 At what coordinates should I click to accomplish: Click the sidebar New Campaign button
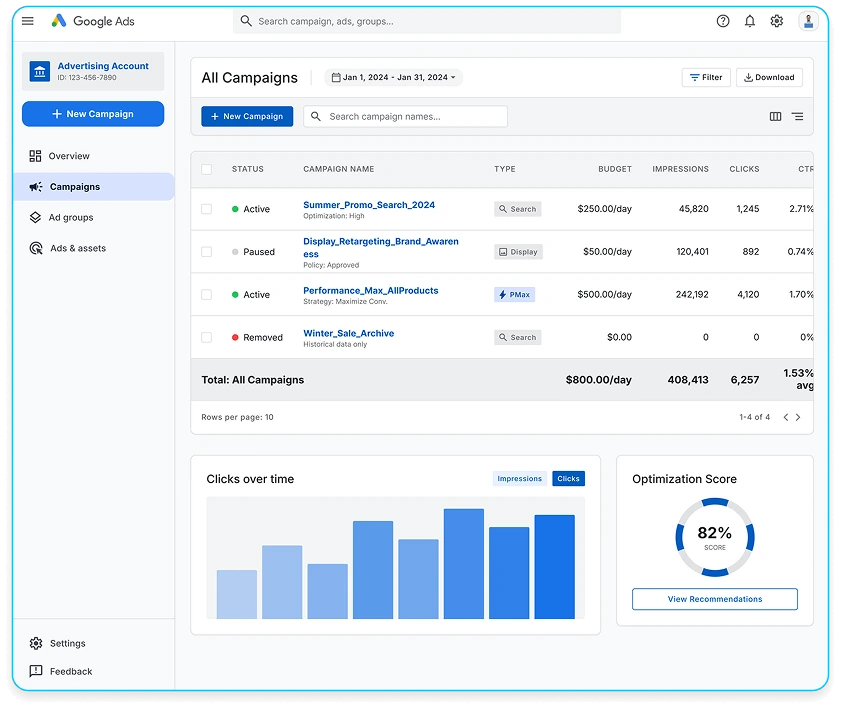pyautogui.click(x=93, y=114)
